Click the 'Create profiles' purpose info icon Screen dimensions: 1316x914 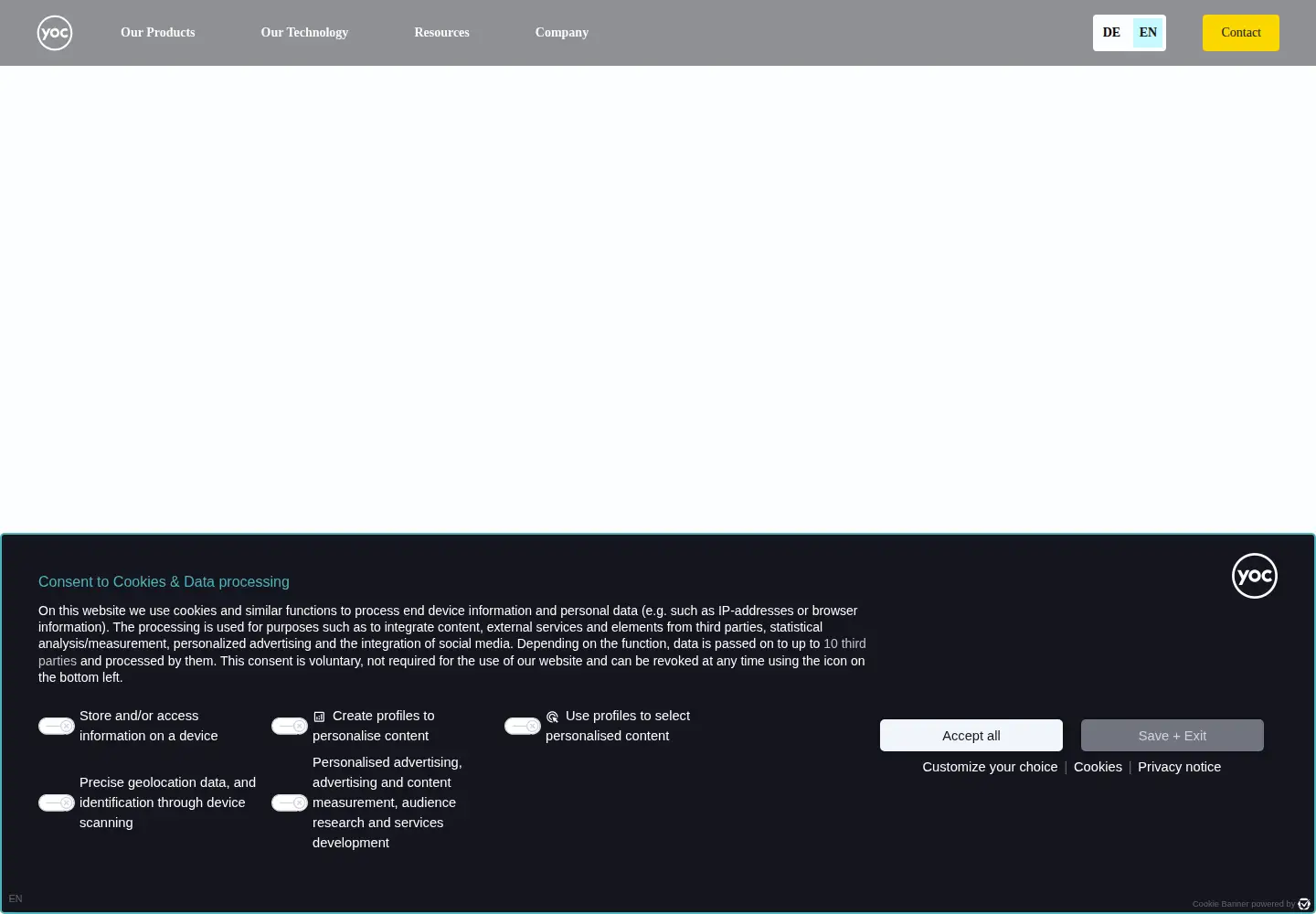tap(319, 717)
